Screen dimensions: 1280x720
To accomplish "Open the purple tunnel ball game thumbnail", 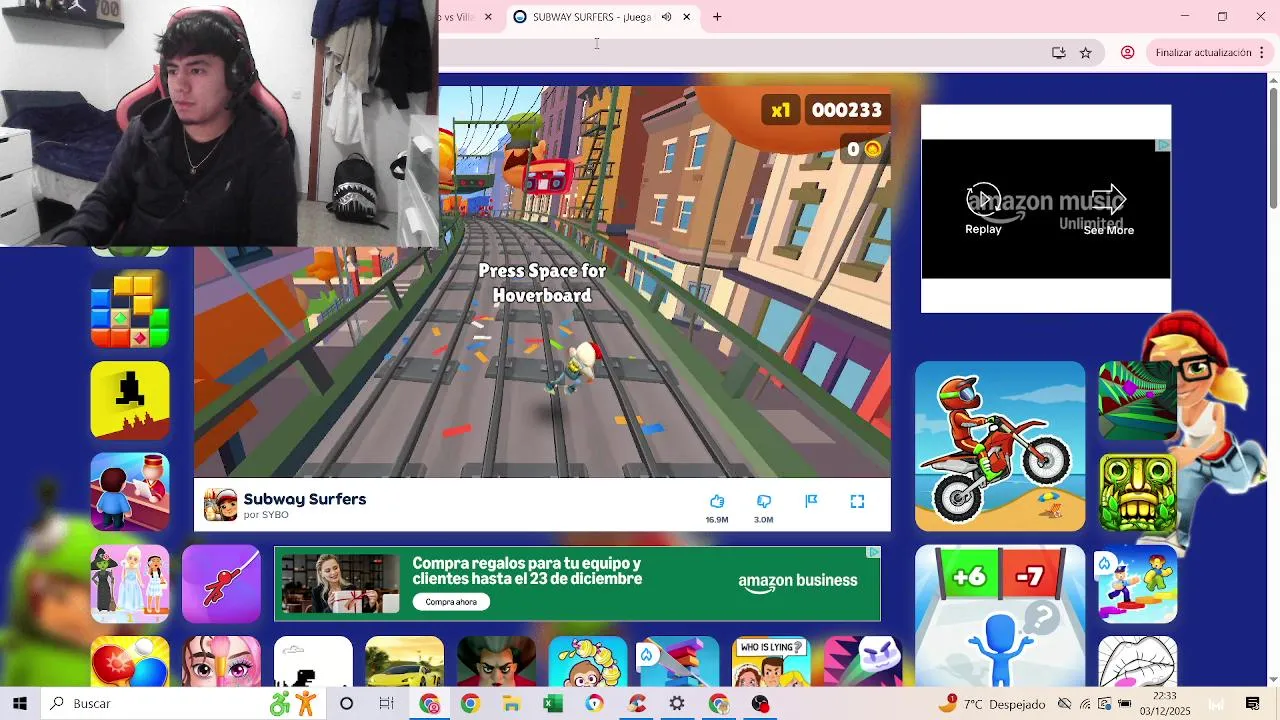I will tap(1138, 401).
